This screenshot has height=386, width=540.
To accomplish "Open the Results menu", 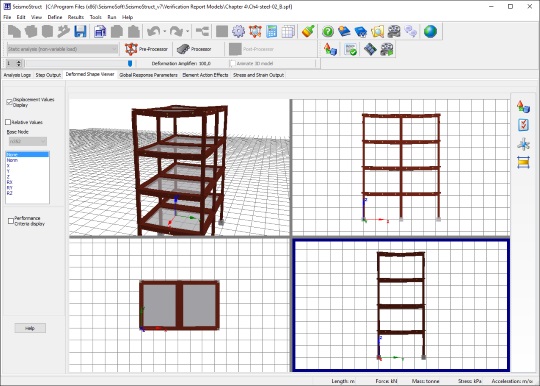I will 76,17.
